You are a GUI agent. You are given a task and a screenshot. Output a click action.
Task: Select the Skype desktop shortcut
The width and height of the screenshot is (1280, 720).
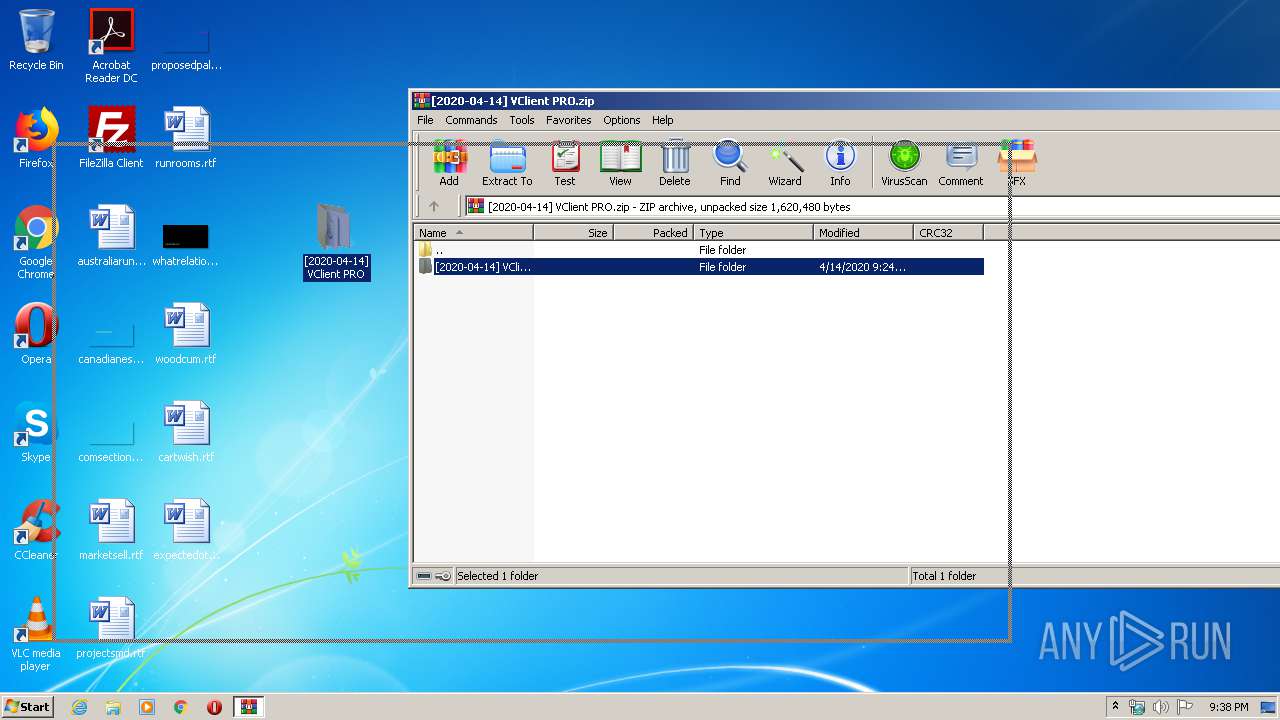tap(36, 433)
